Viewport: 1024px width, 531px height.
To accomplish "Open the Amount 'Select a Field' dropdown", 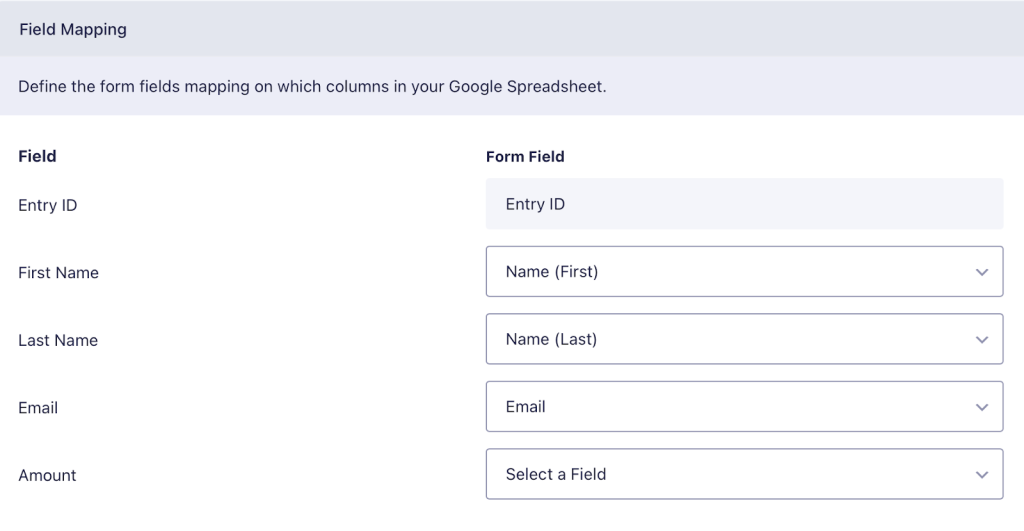I will tap(744, 474).
